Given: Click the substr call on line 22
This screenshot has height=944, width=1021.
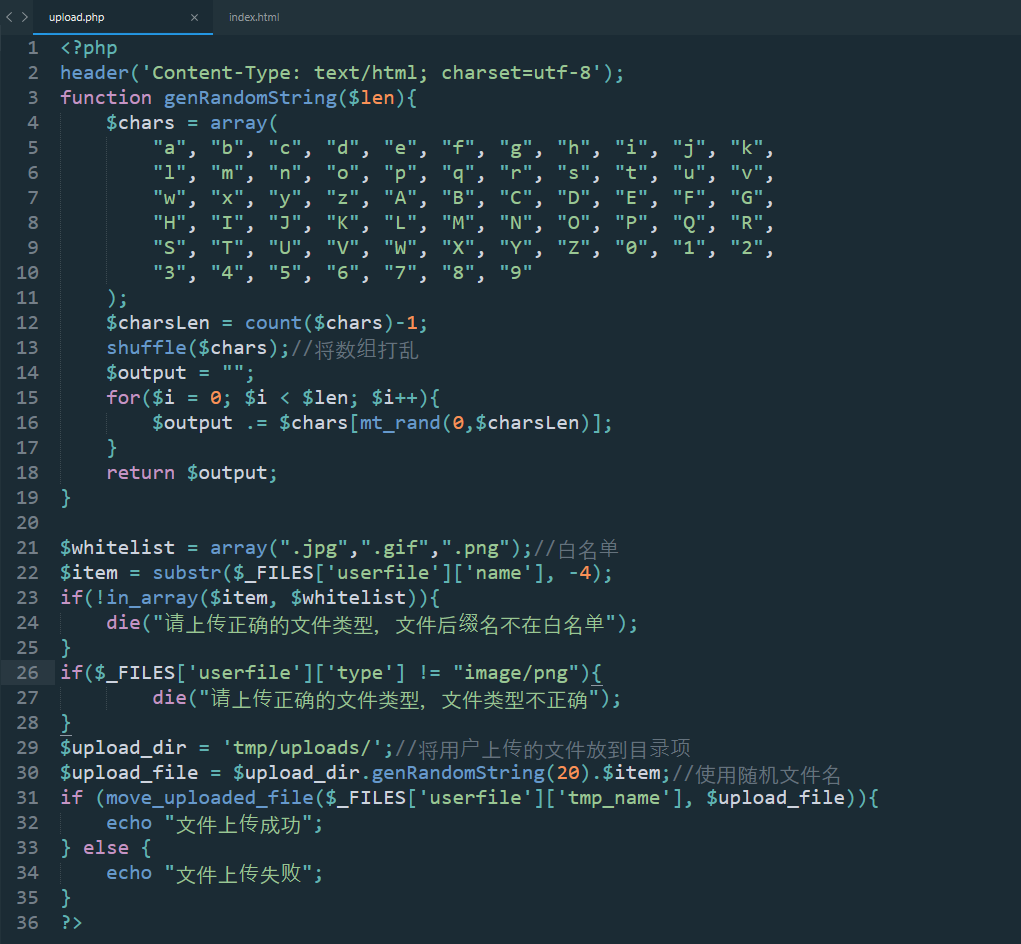Looking at the screenshot, I should point(187,573).
